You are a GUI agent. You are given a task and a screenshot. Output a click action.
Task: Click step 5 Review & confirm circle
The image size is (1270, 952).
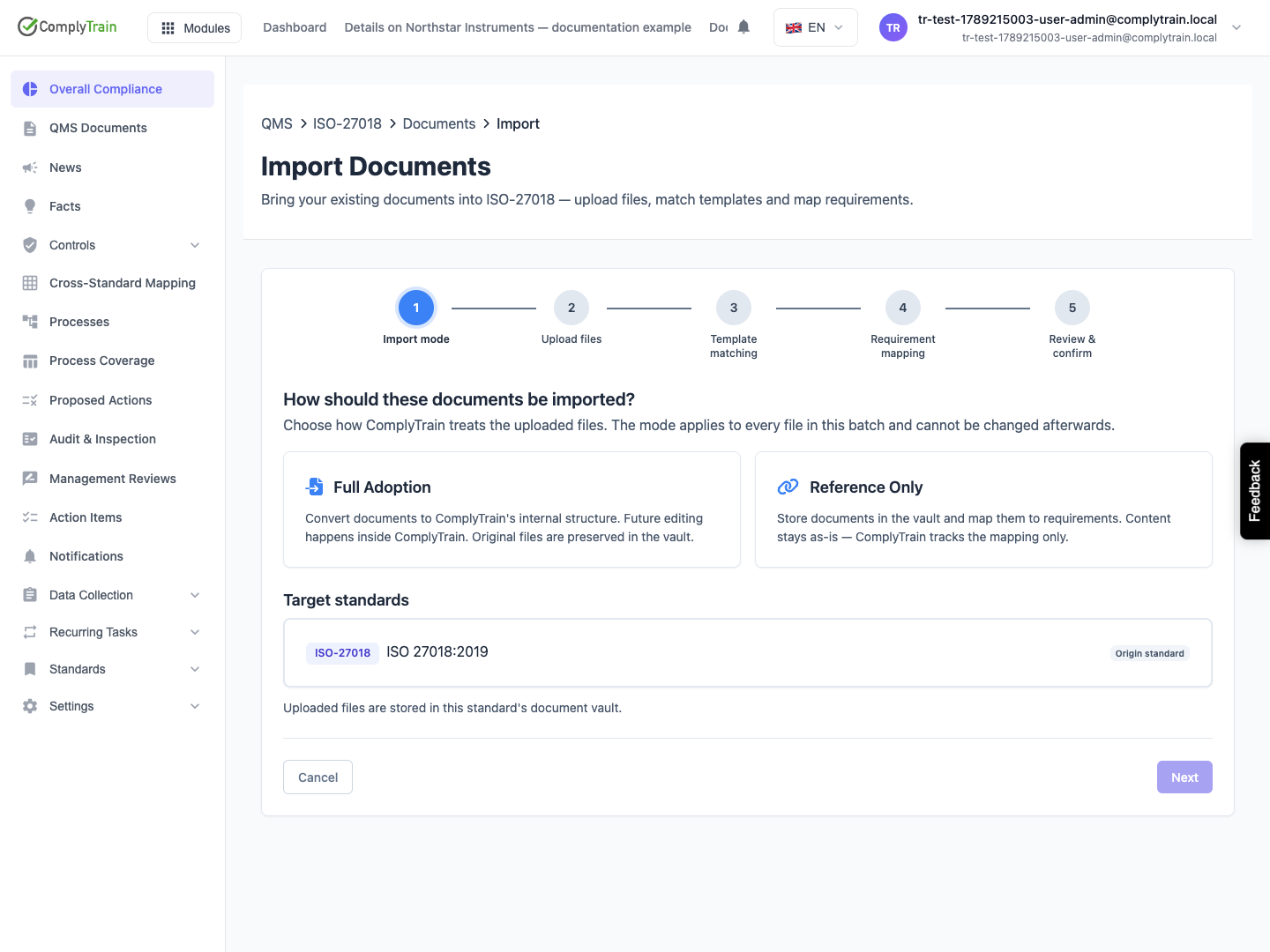click(x=1072, y=308)
